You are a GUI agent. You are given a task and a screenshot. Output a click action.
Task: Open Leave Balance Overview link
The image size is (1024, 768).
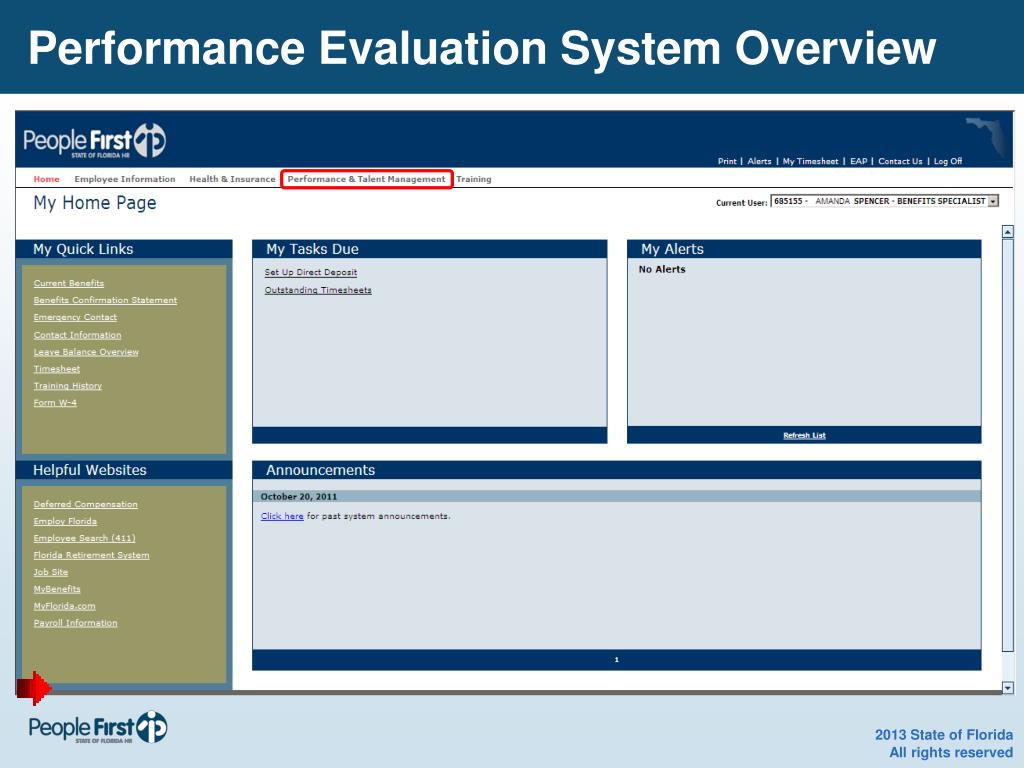[x=86, y=352]
